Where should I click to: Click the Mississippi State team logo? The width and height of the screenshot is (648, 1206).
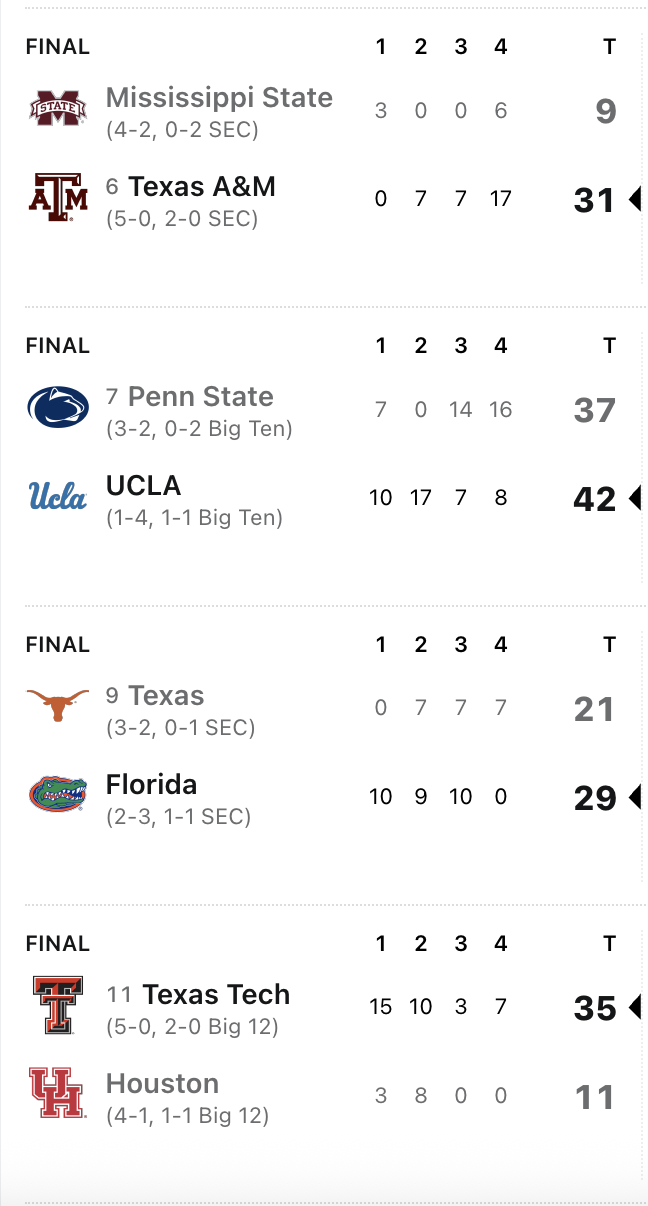click(58, 109)
